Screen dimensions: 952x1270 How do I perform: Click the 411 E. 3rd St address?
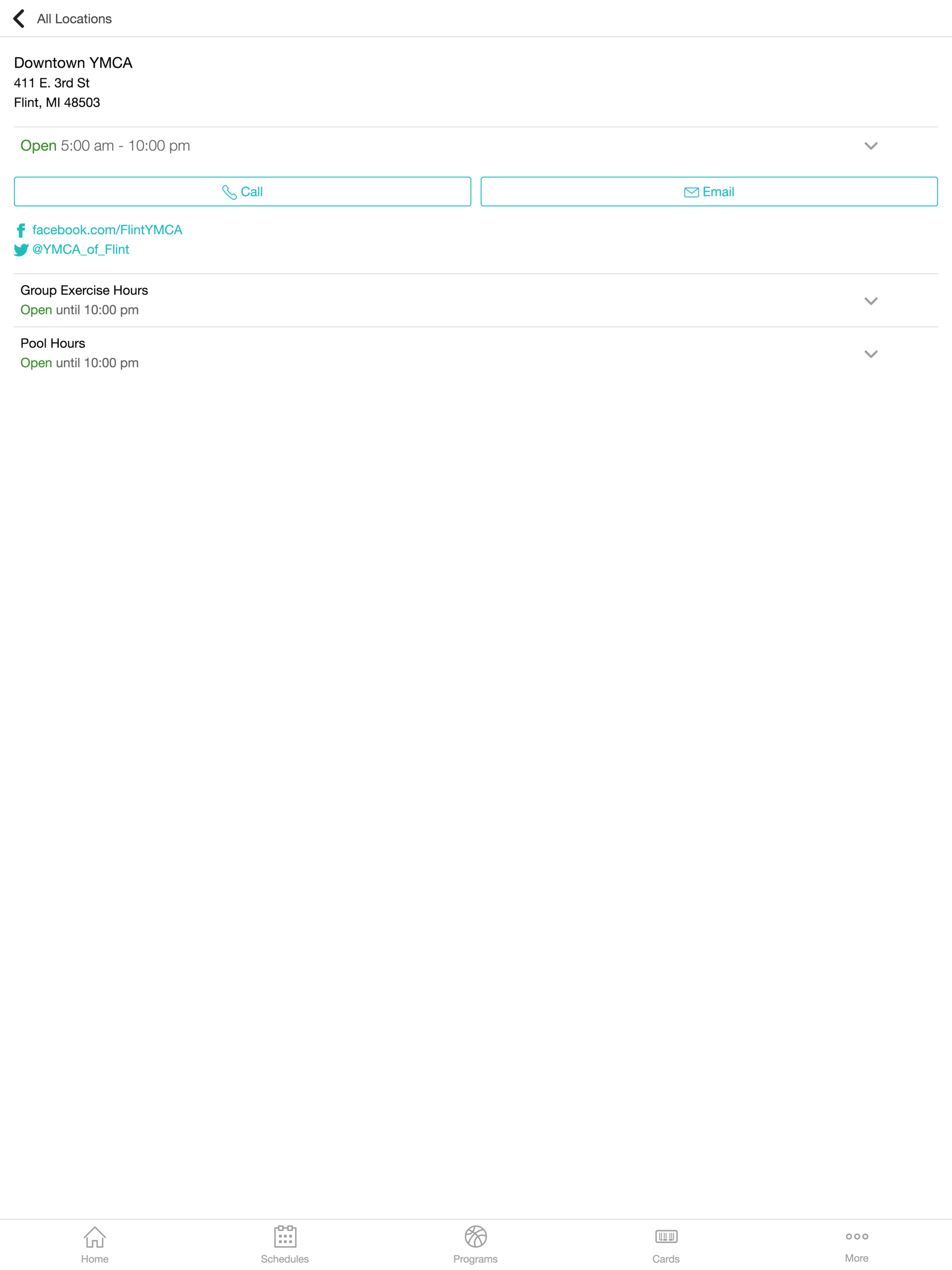(52, 83)
